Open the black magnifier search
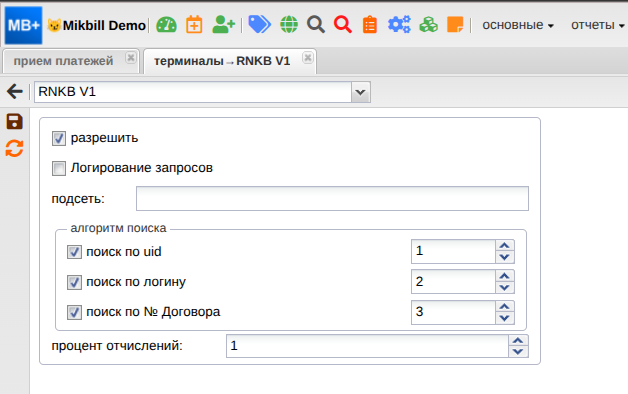The width and height of the screenshot is (628, 394). (x=316, y=25)
